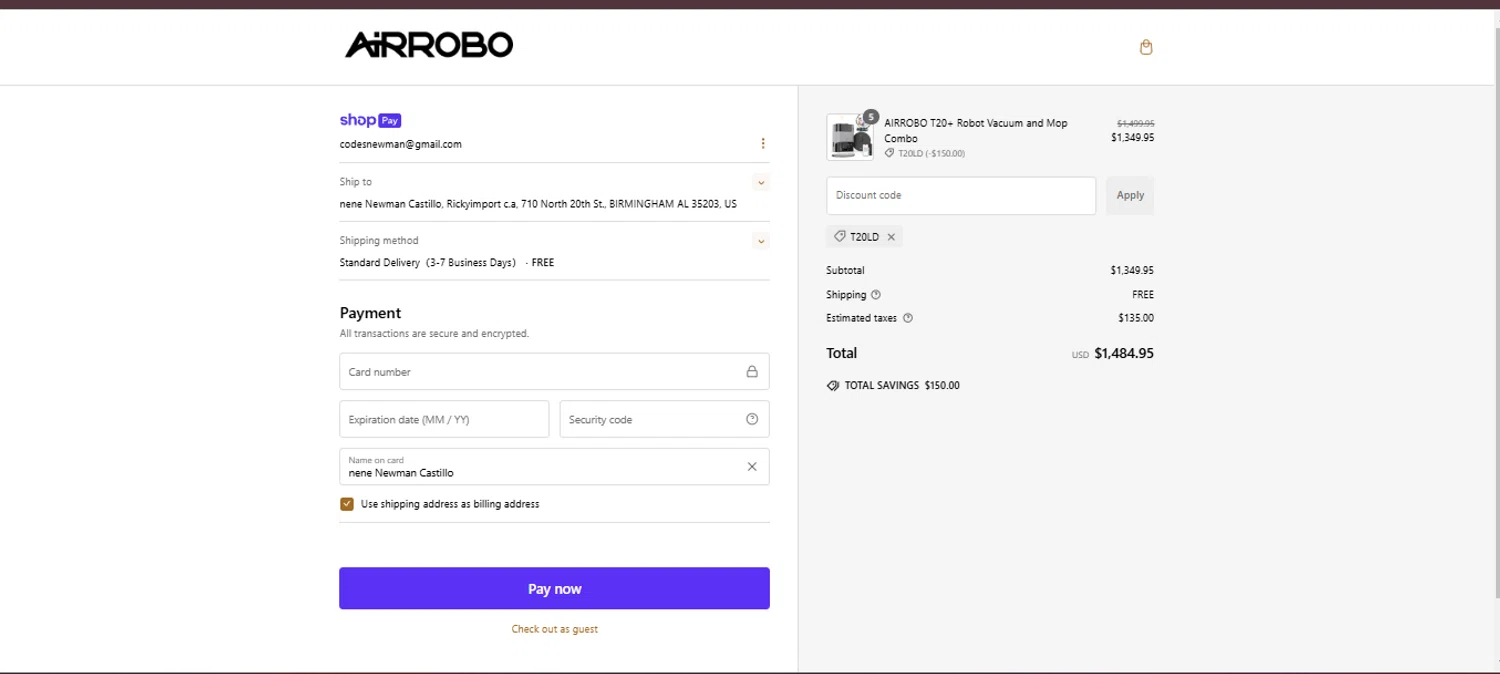Image resolution: width=1500 pixels, height=674 pixels.
Task: Click the total amount $1,484.95
Action: [x=1124, y=353]
